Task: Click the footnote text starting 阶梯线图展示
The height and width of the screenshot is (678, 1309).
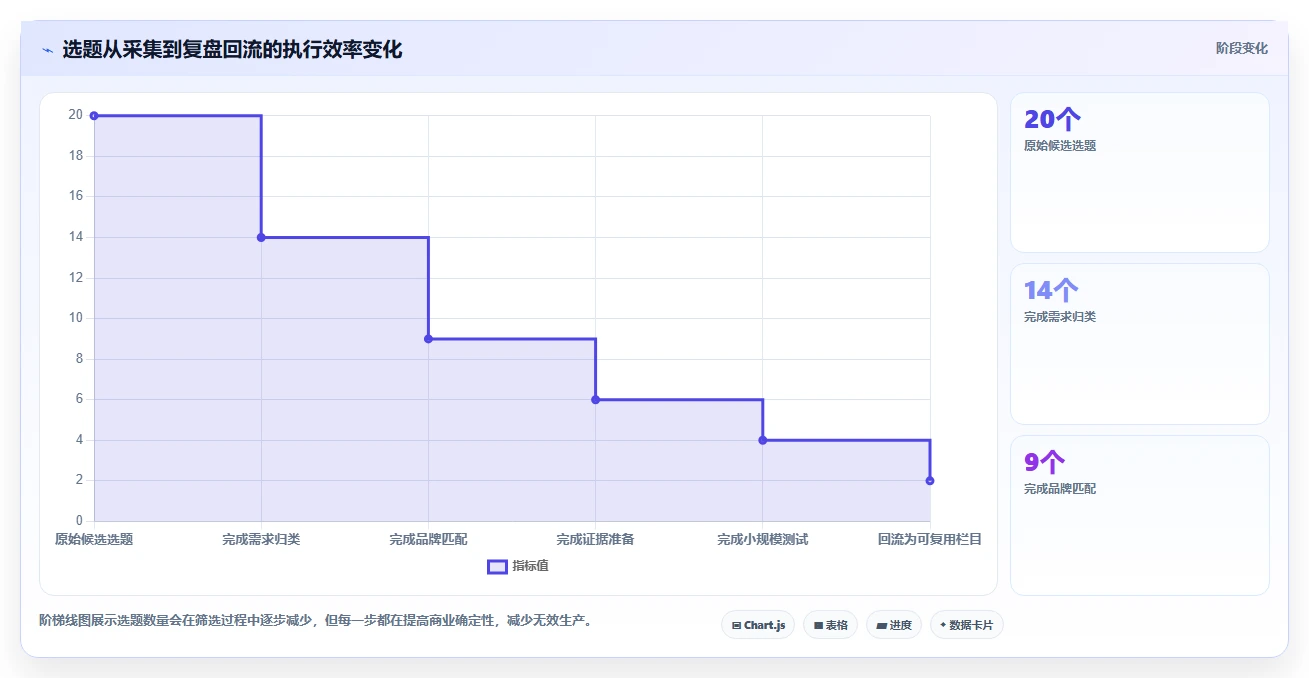Action: [318, 620]
